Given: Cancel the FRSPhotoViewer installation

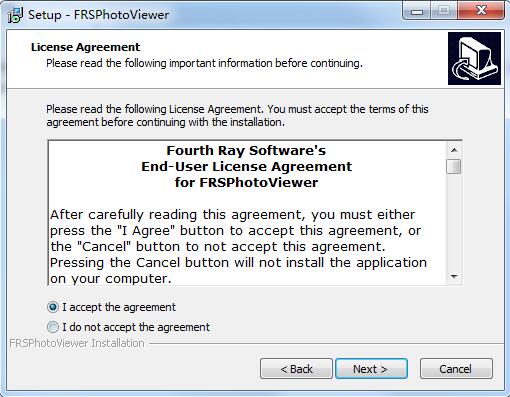Looking at the screenshot, I should click(x=456, y=369).
